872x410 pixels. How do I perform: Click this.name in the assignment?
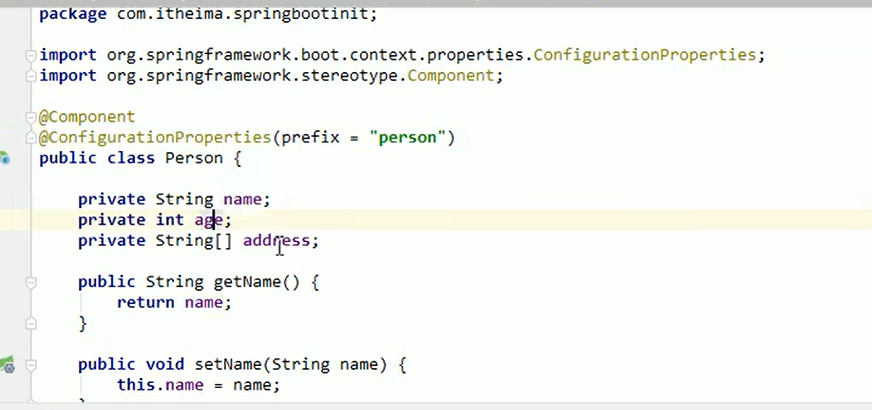[160, 385]
